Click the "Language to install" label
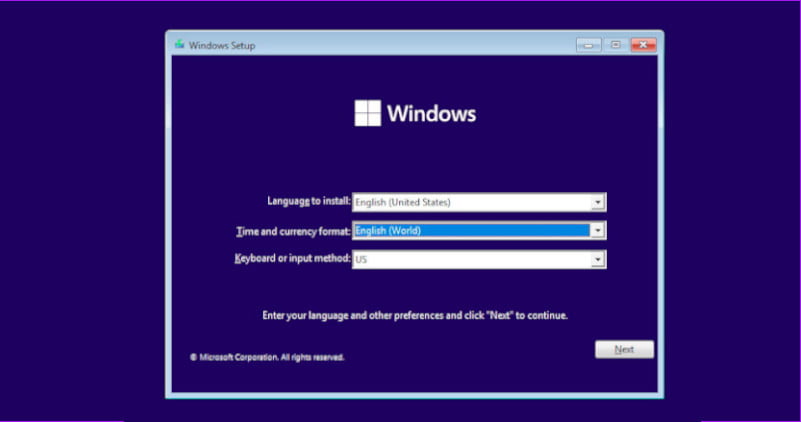The width and height of the screenshot is (801, 422). [308, 202]
